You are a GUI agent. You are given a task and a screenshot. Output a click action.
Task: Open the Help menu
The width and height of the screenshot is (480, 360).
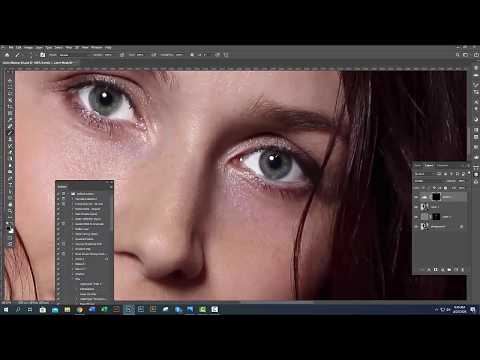[108, 48]
